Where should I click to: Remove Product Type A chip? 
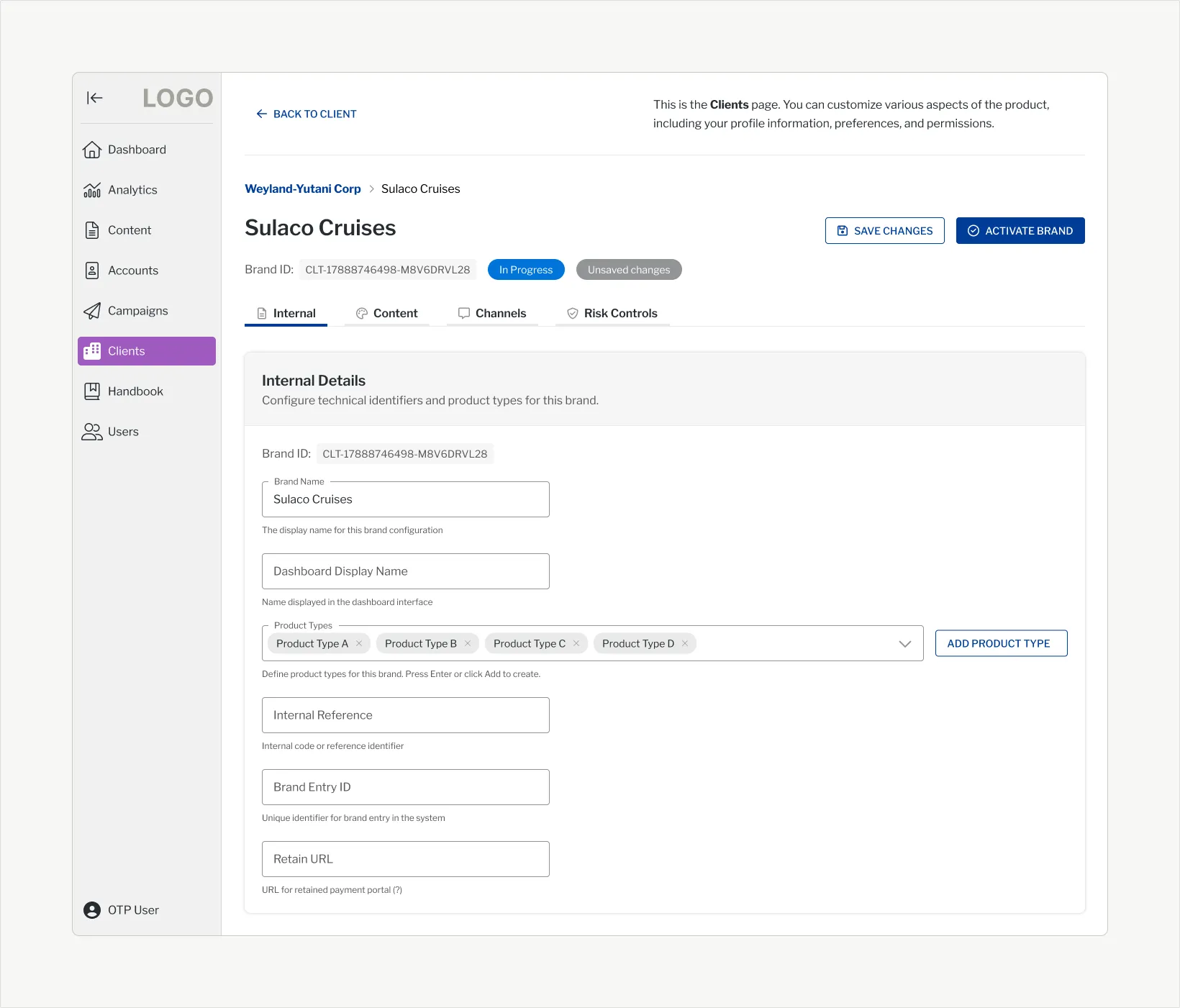click(x=359, y=643)
